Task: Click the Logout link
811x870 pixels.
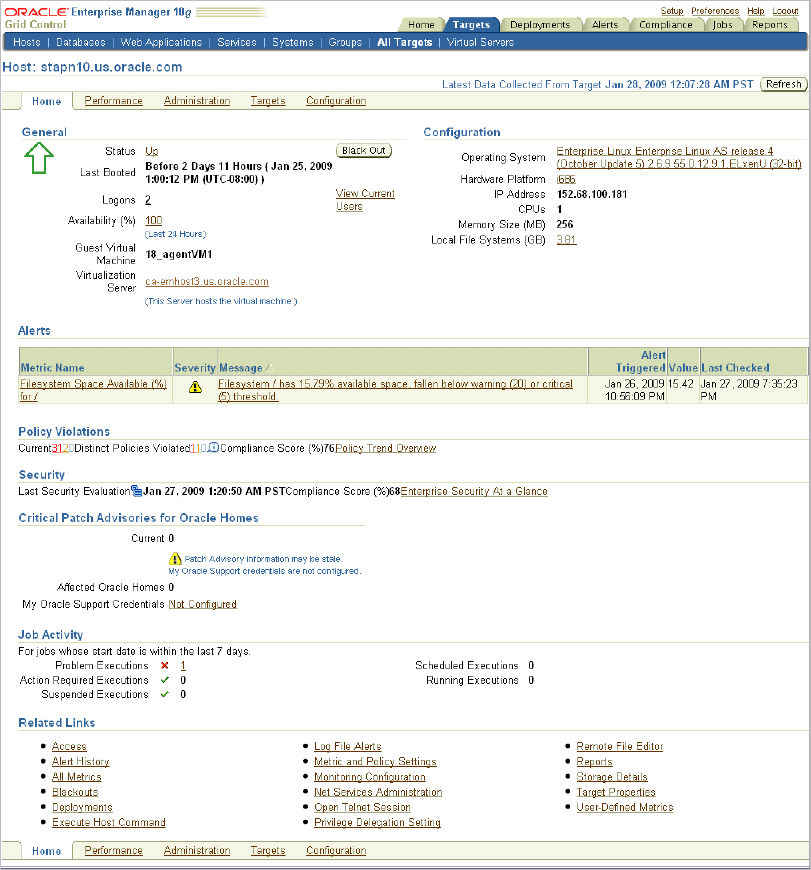Action: [785, 11]
